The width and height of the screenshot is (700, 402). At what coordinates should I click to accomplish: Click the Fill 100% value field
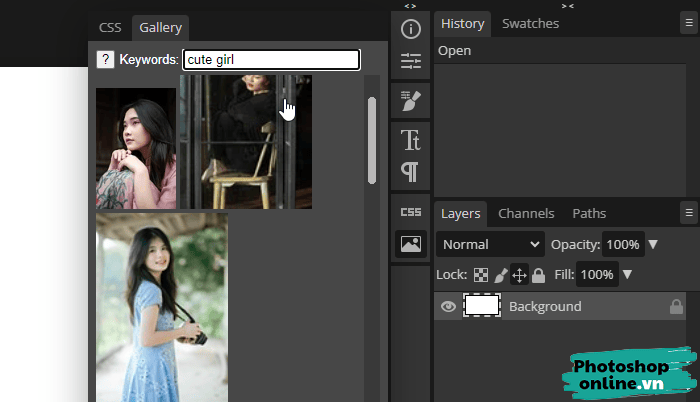[597, 274]
